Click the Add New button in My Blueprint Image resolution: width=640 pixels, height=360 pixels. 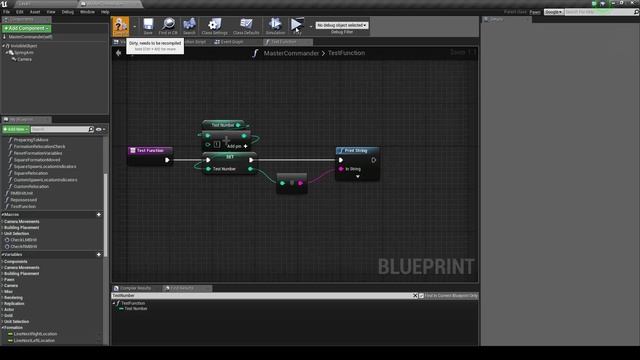pyautogui.click(x=16, y=129)
